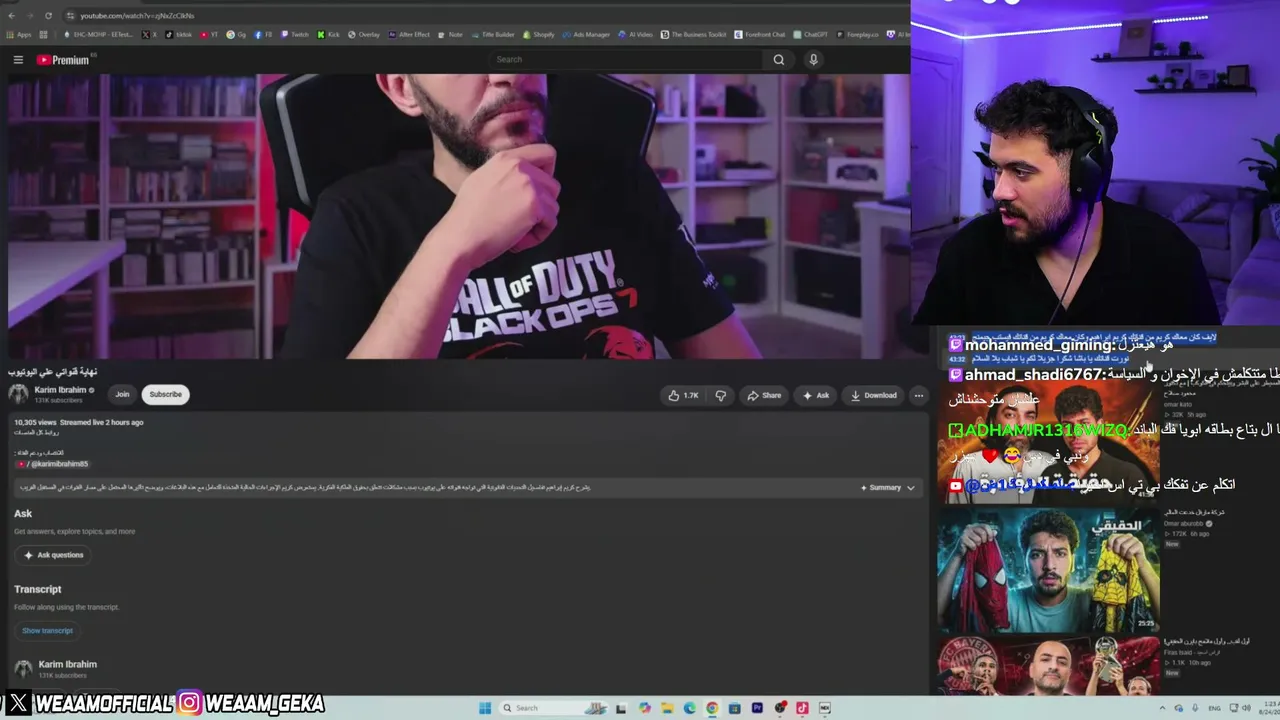Screen dimensions: 1280x720
Task: Open the Karim Ibrahim channel name link
Action: [60, 390]
